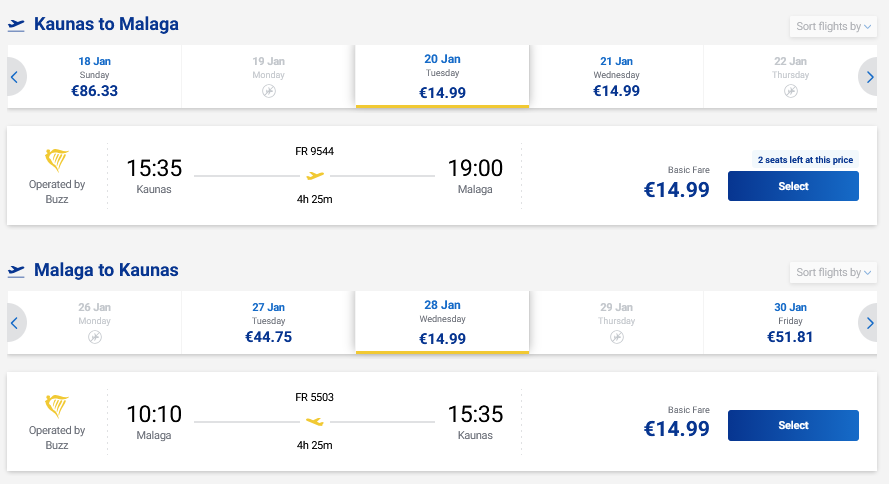Show later outbound dates with the right arrow
889x484 pixels.
(x=870, y=76)
